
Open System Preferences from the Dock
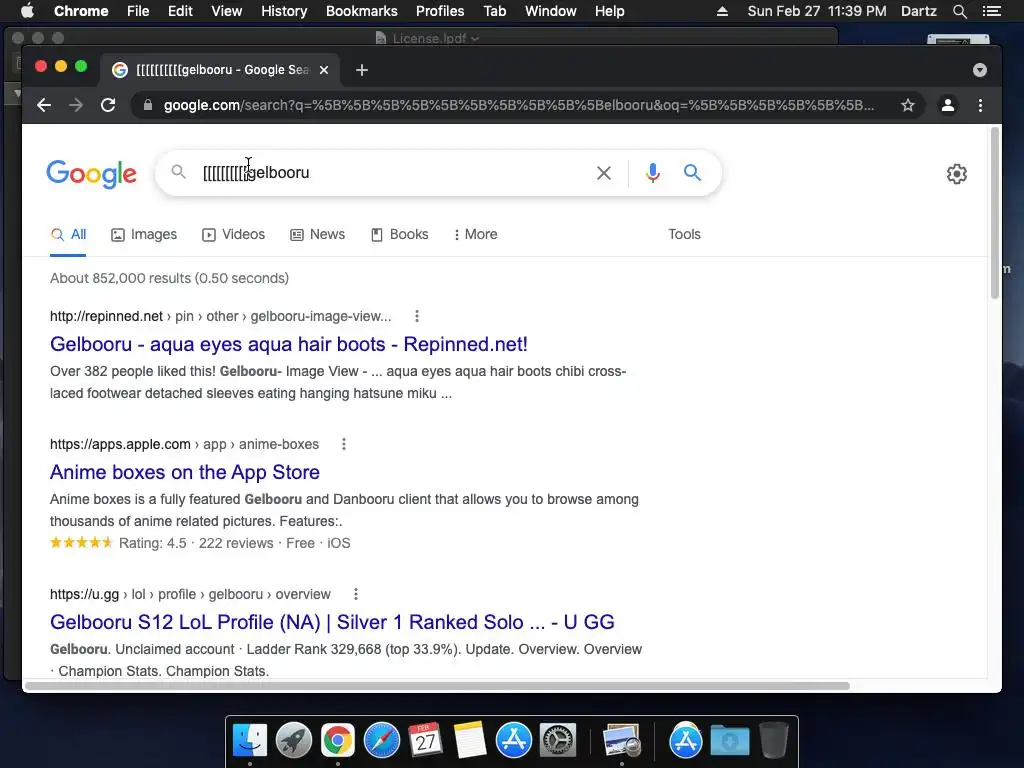pos(557,741)
